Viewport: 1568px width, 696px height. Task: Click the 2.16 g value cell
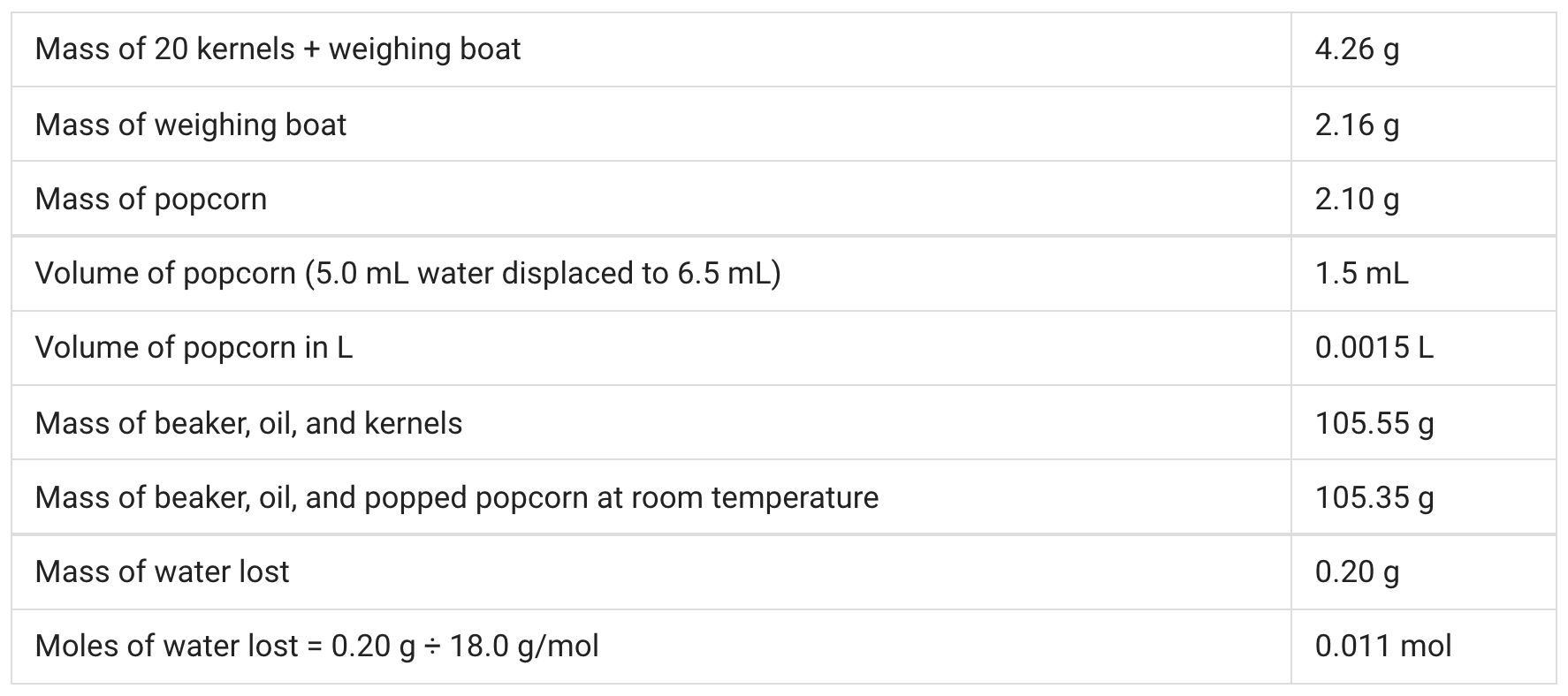tap(1424, 124)
